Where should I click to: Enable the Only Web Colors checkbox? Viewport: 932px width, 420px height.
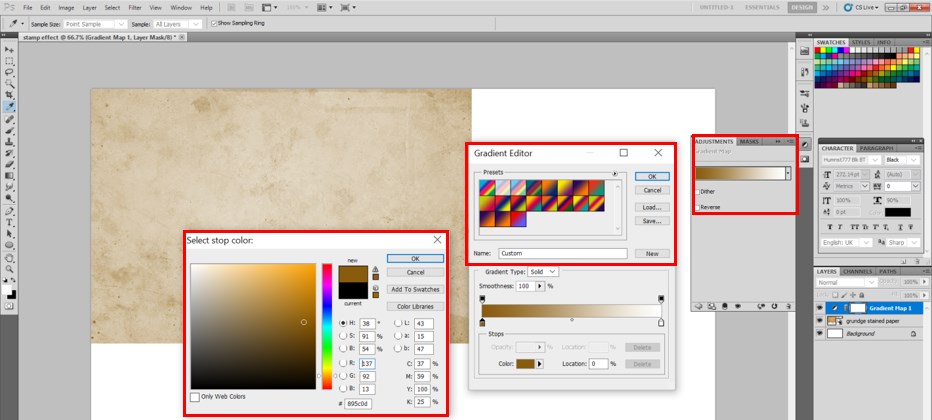(x=194, y=397)
